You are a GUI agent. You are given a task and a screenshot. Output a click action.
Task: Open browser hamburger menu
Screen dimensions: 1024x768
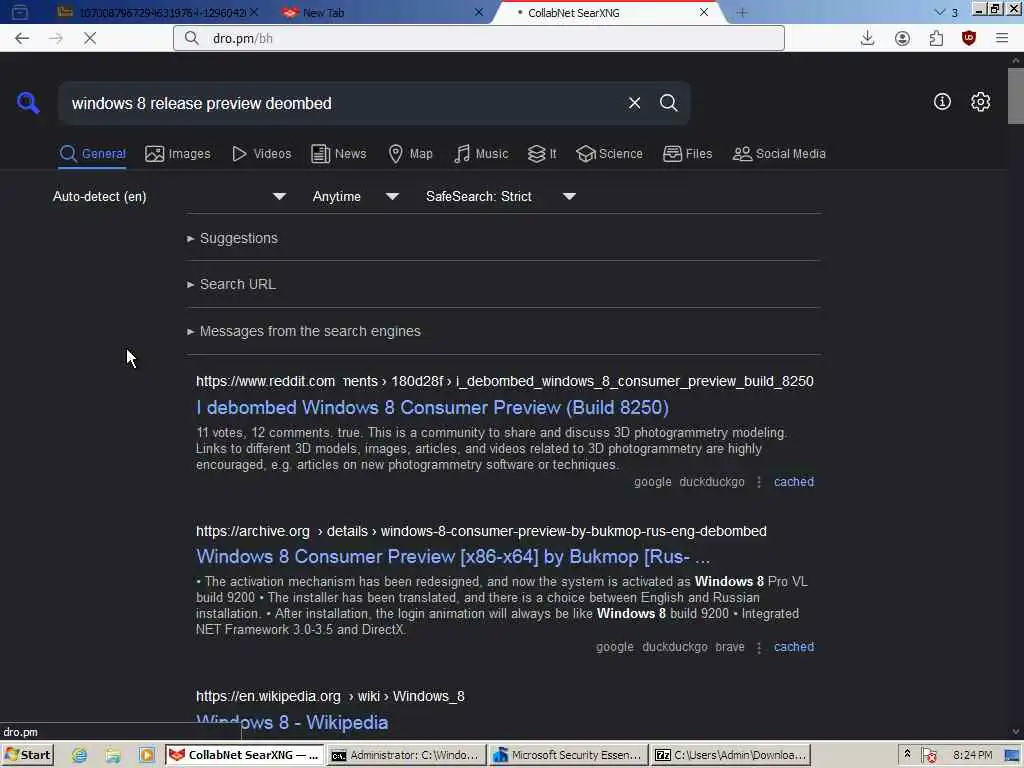pos(1002,39)
